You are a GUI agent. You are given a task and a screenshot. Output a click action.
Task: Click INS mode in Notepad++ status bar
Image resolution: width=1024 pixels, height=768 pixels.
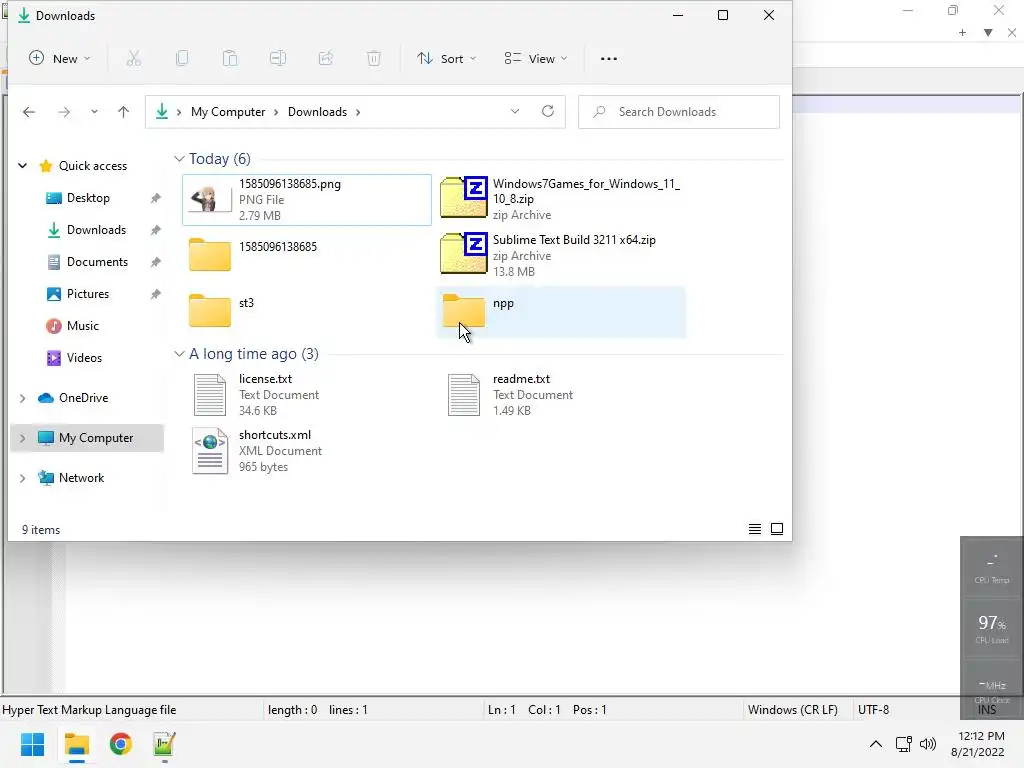[987, 710]
